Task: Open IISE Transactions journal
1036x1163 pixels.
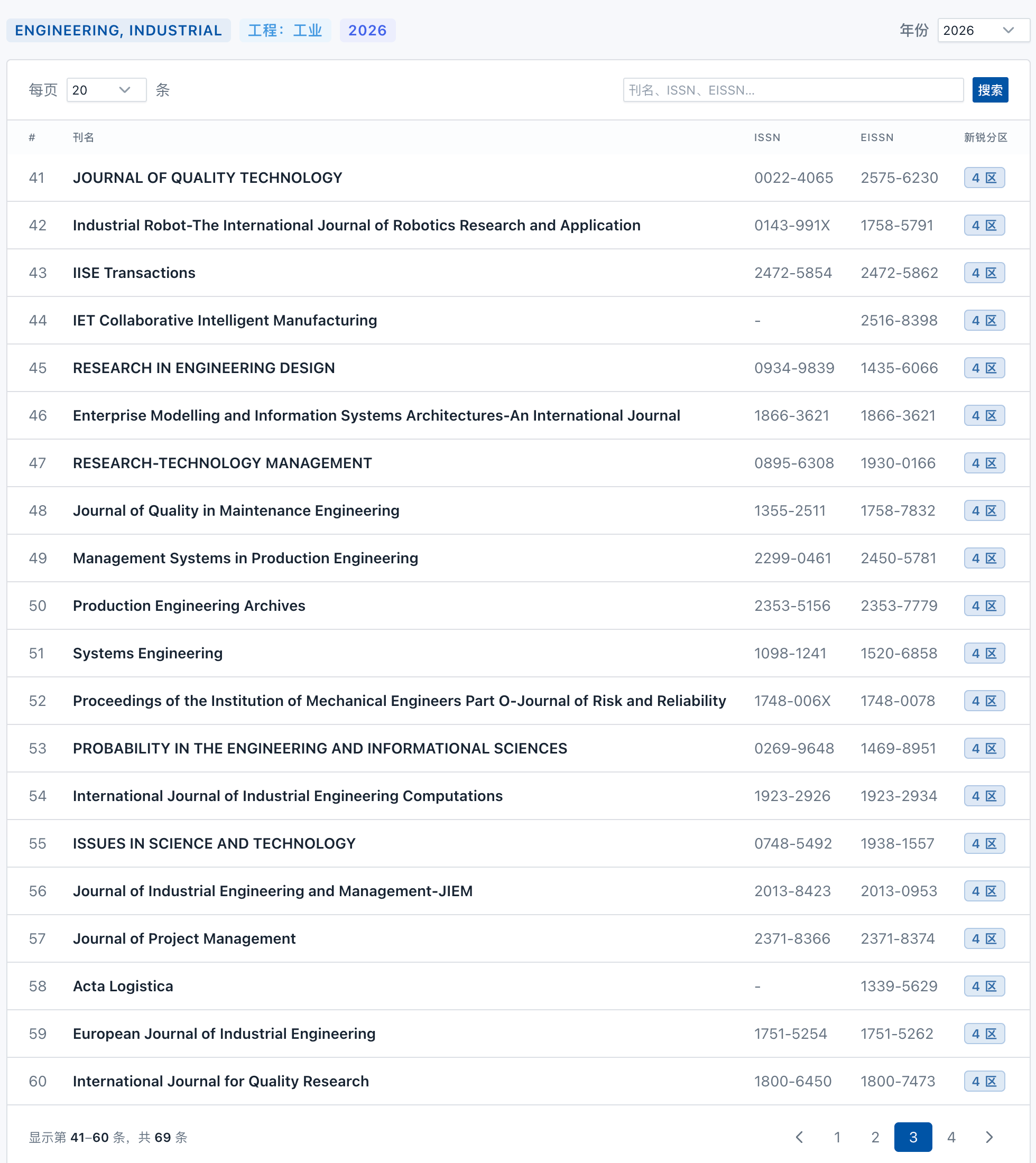Action: [134, 273]
